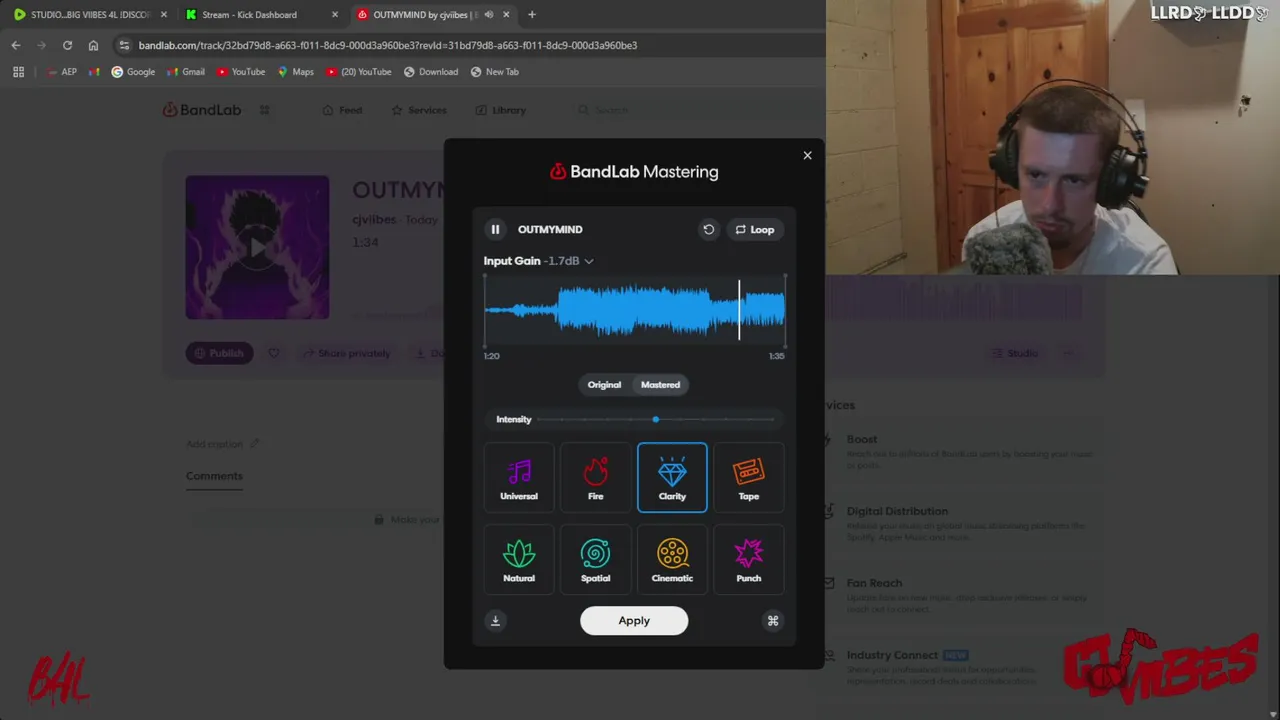Download the mastered track with arrow icon

(x=495, y=621)
